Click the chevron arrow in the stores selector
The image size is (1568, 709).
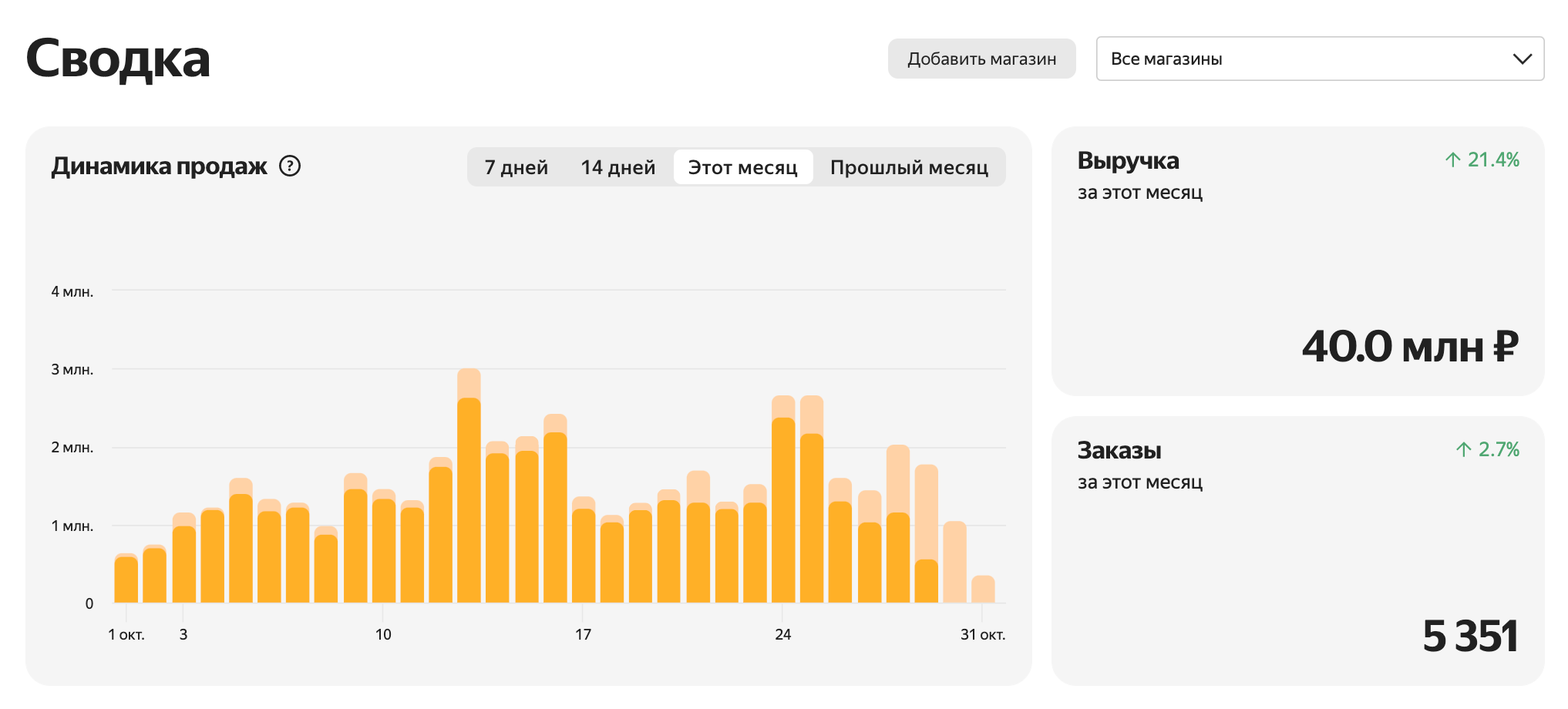pyautogui.click(x=1522, y=59)
